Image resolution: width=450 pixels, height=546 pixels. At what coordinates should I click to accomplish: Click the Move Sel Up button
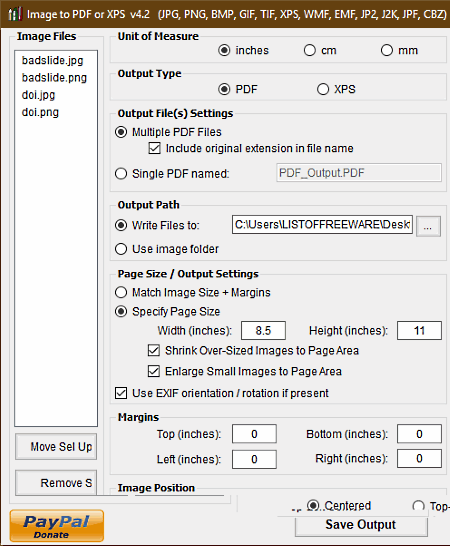tap(56, 447)
